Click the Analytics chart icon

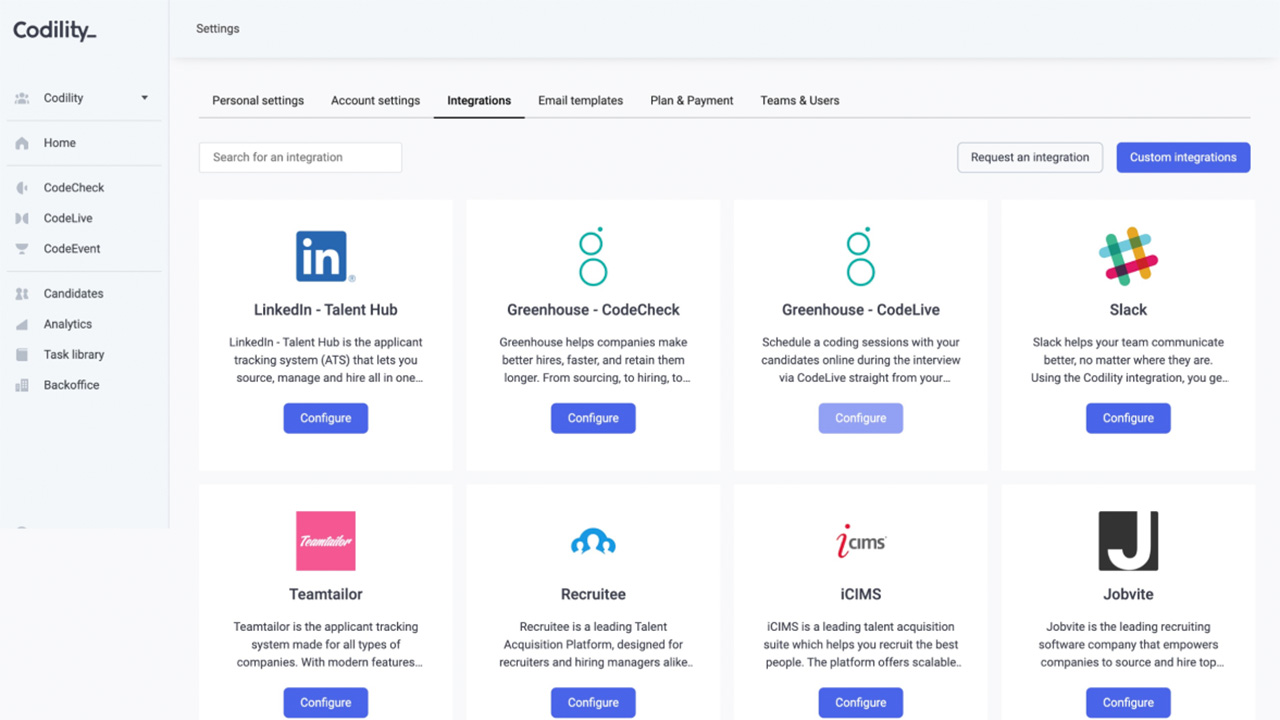pyautogui.click(x=22, y=324)
